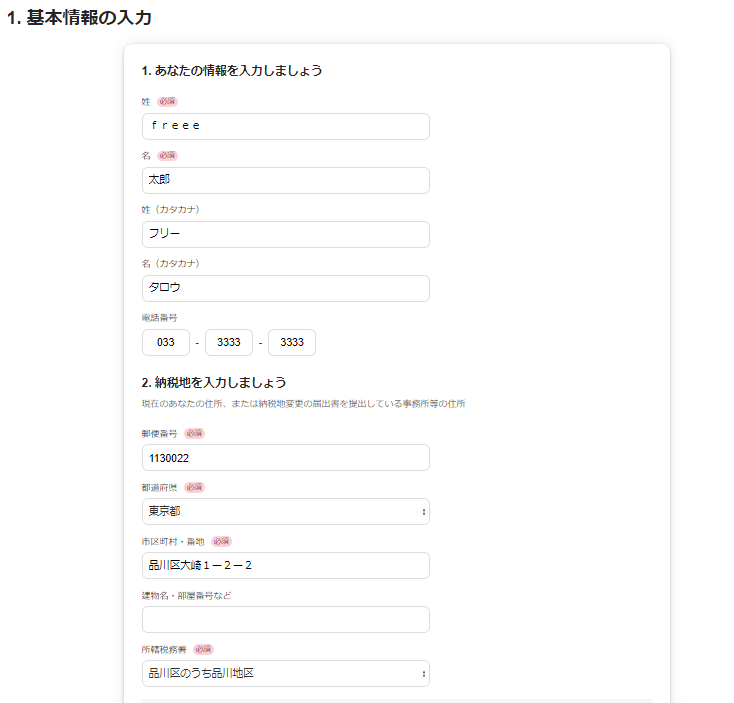This screenshot has height=703, width=734.
Task: Click the middle phone number field
Action: 229,343
